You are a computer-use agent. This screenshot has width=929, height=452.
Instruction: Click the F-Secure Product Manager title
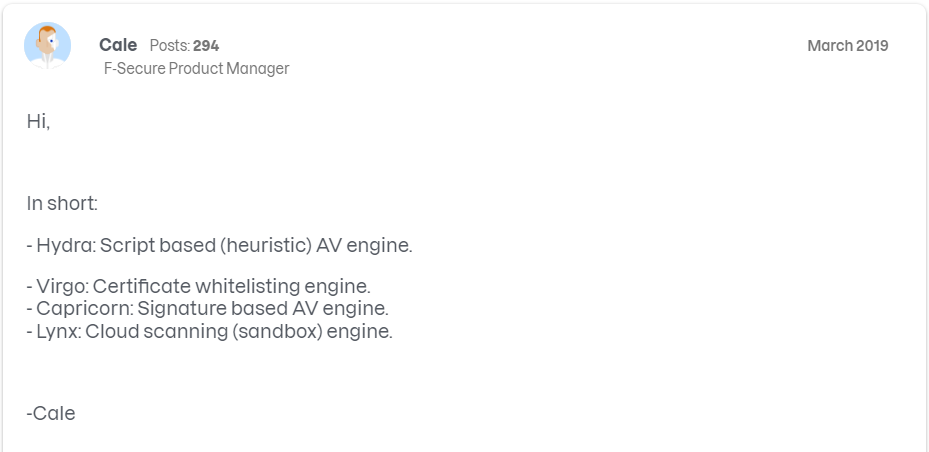coord(196,69)
